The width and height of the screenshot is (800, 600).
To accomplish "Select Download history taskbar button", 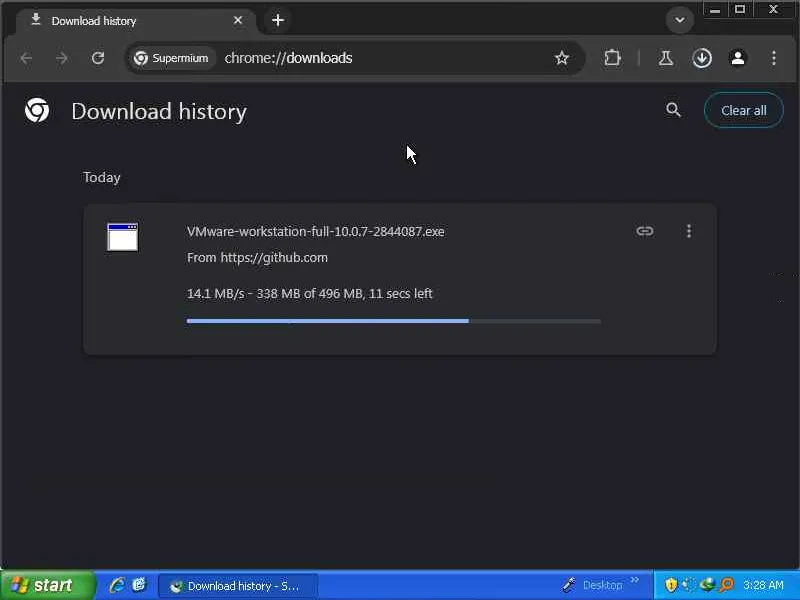I will 238,586.
